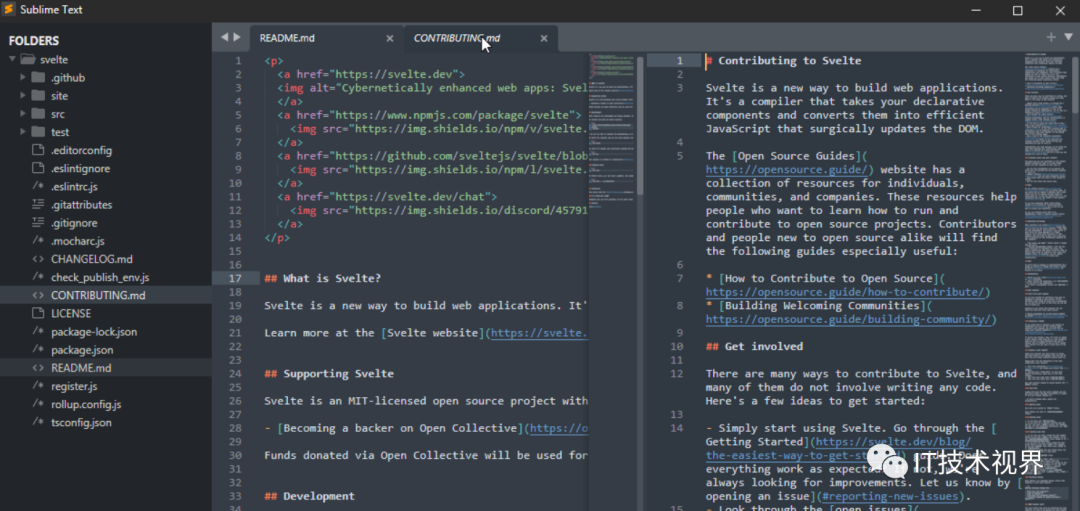Expand the src folder arrow

[23, 114]
